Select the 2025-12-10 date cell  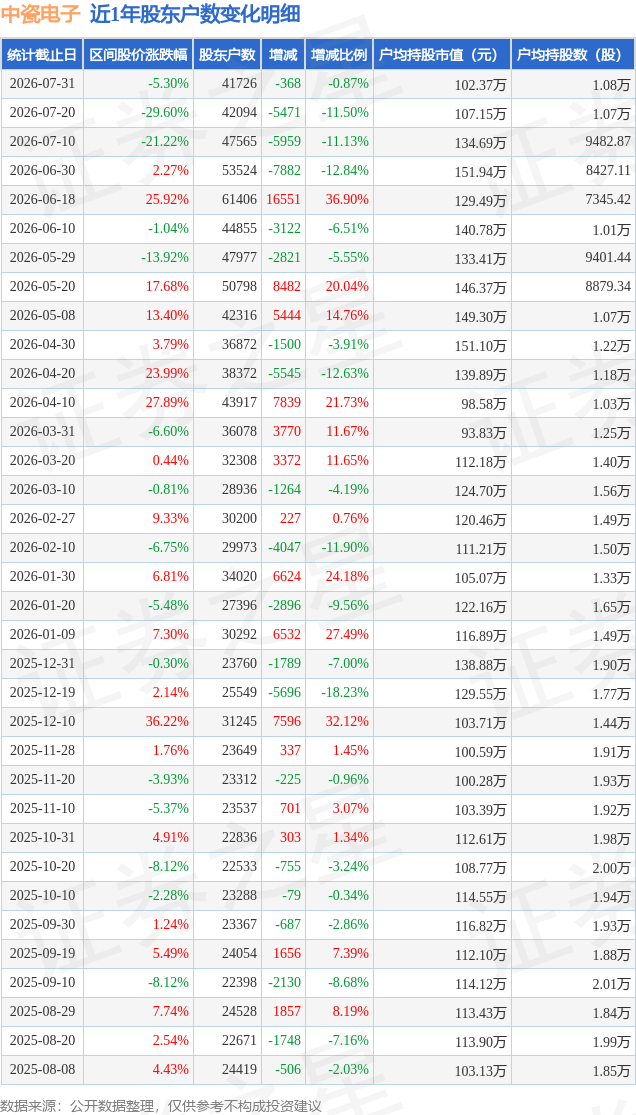42,721
